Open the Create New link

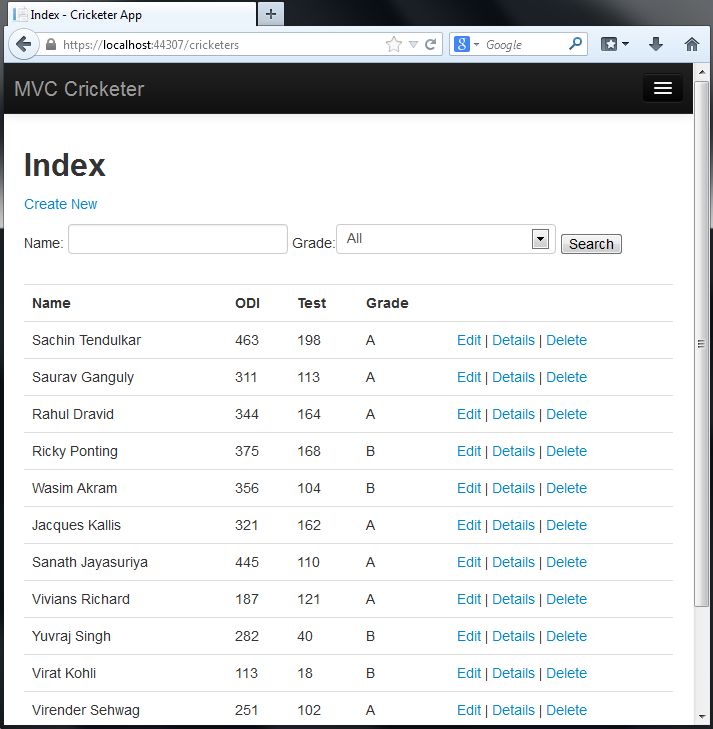point(60,204)
